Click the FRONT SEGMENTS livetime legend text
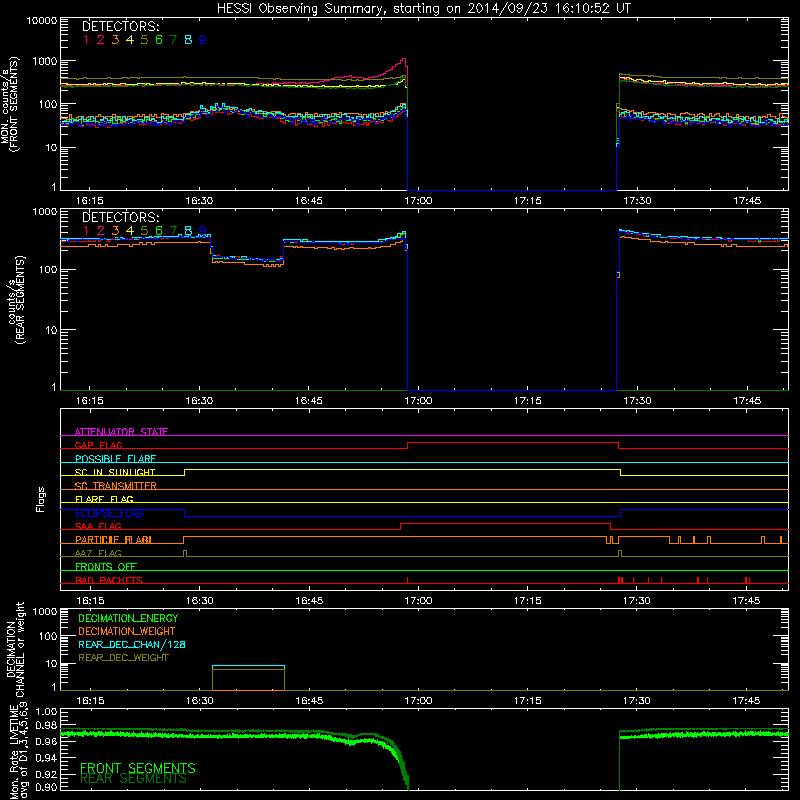Viewport: 800px width, 800px height. coord(138,768)
